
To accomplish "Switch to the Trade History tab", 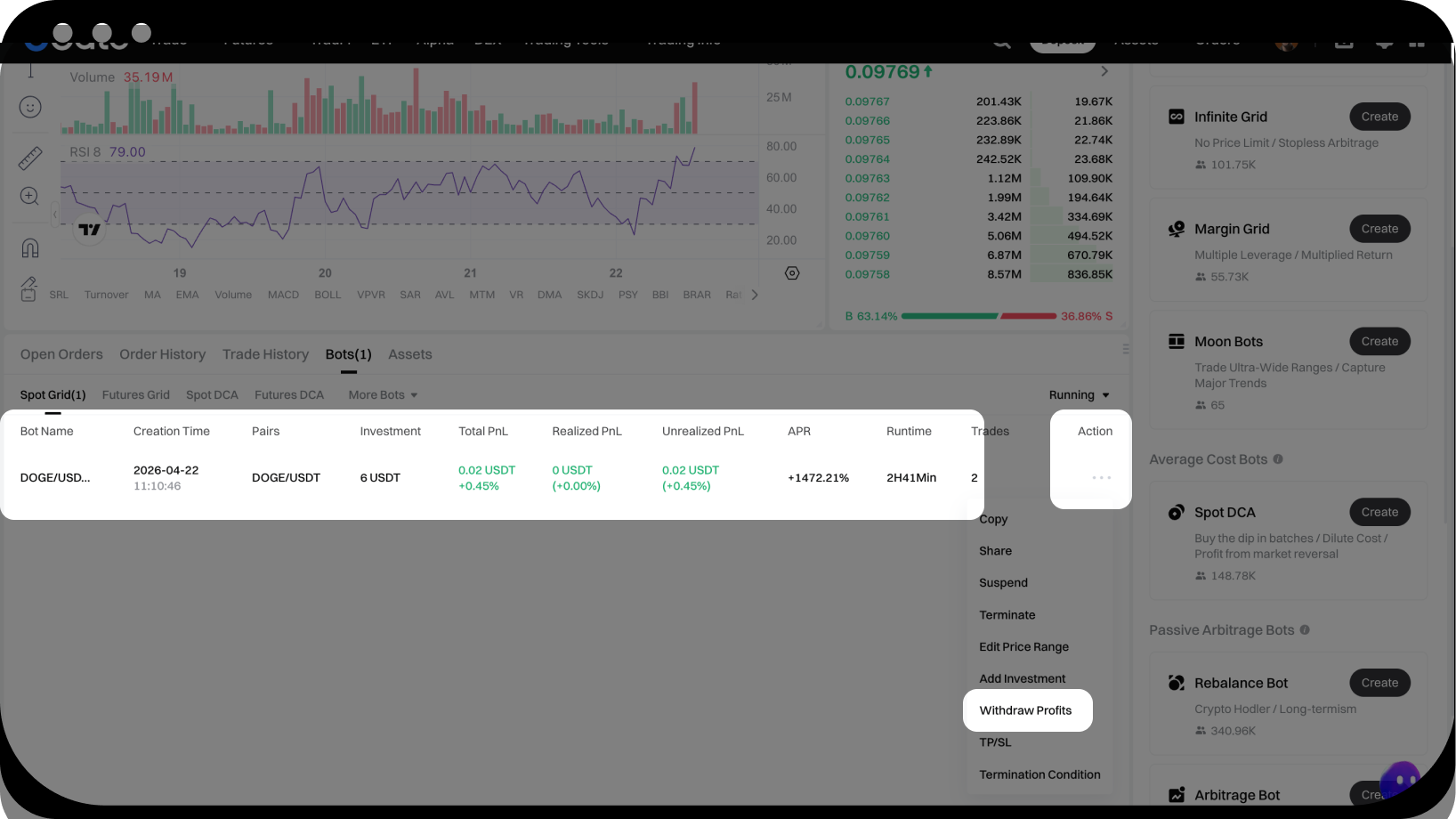I will [x=265, y=354].
